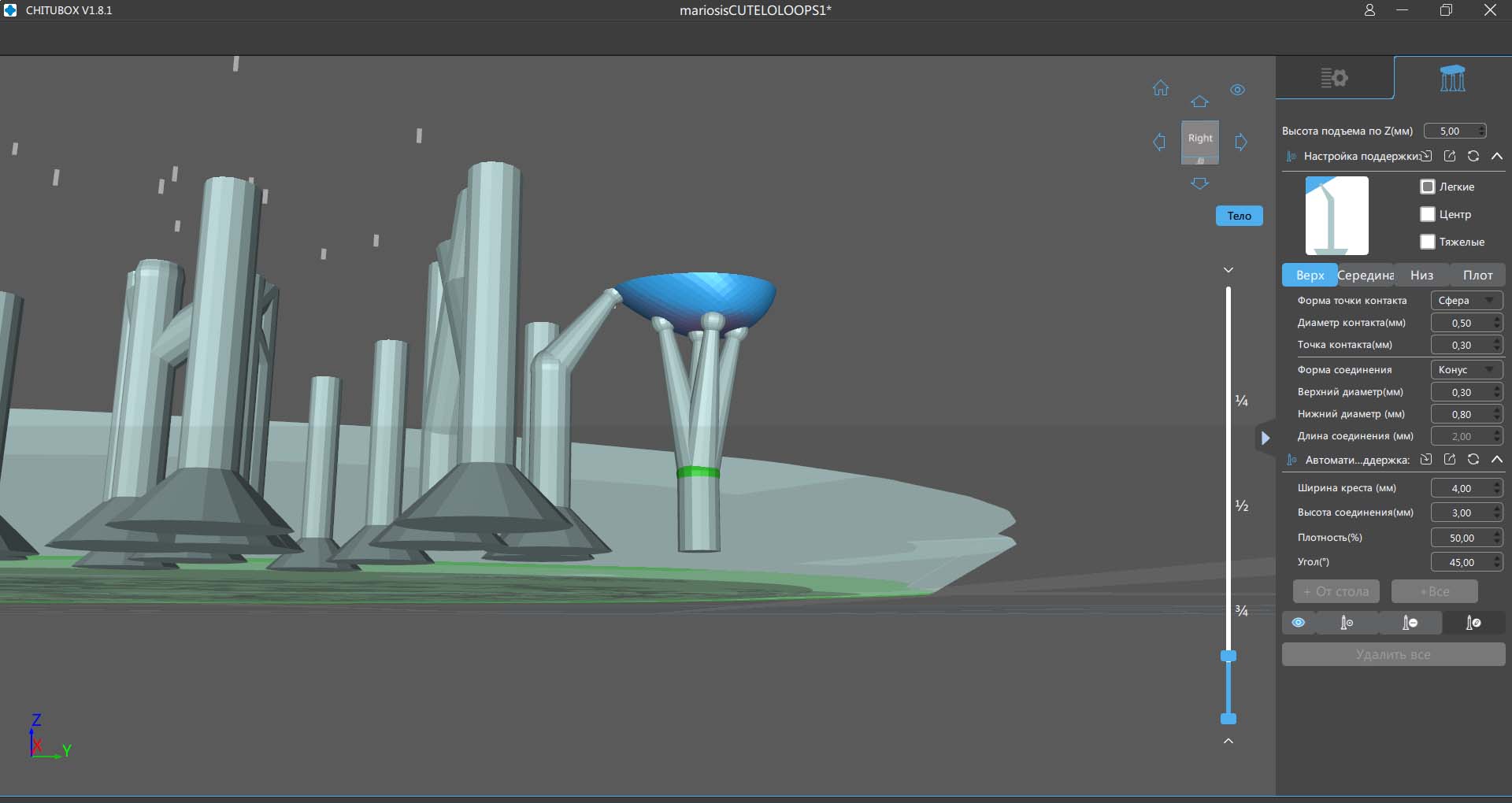Rotate view using right arrow icon

click(x=1241, y=142)
